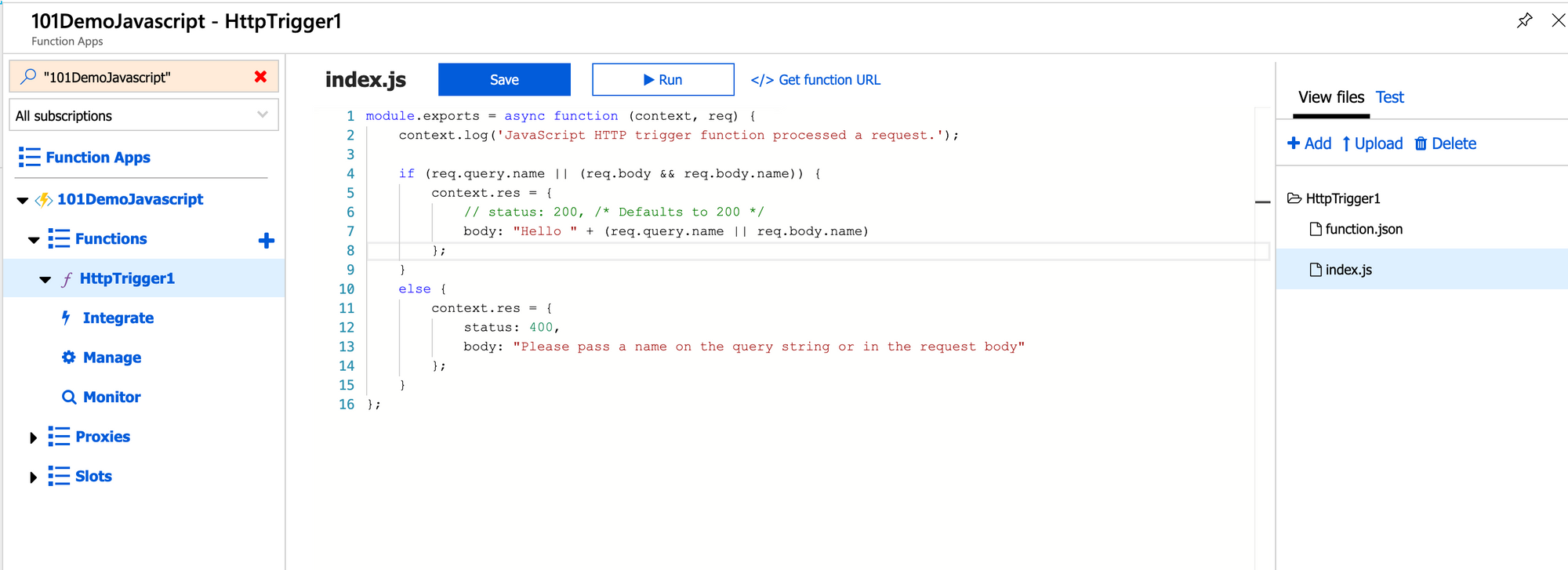Click the Manage gear icon
The height and width of the screenshot is (570, 1568).
pyautogui.click(x=69, y=358)
